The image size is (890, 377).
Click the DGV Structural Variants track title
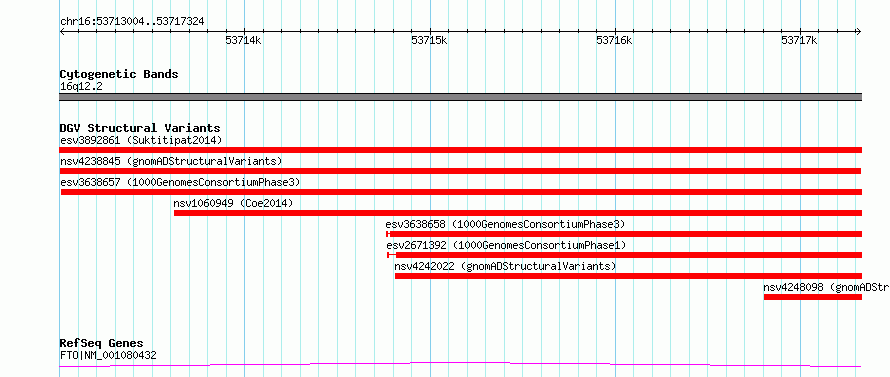[x=140, y=128]
